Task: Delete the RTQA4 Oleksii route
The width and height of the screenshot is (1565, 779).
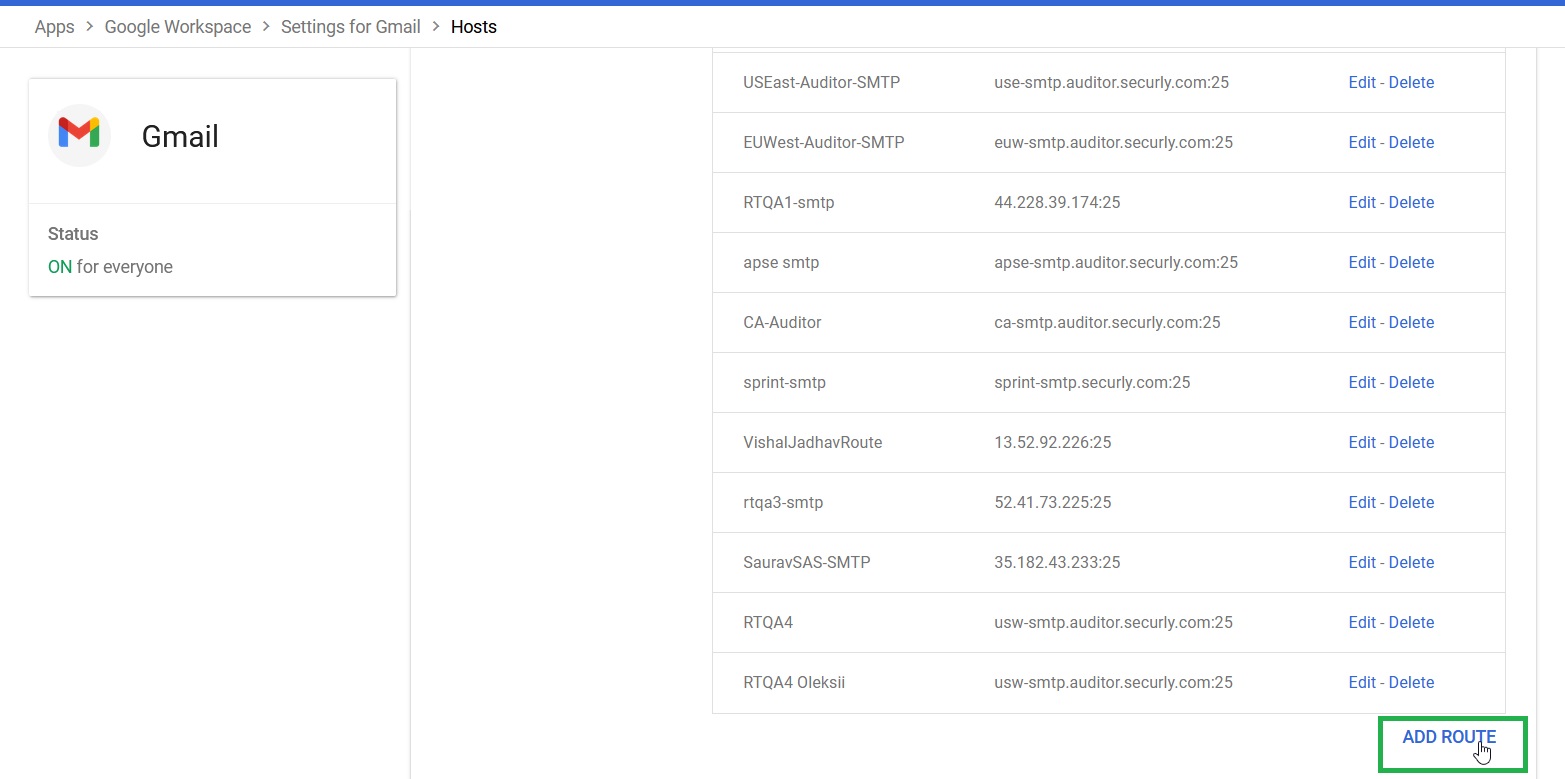Action: 1411,683
